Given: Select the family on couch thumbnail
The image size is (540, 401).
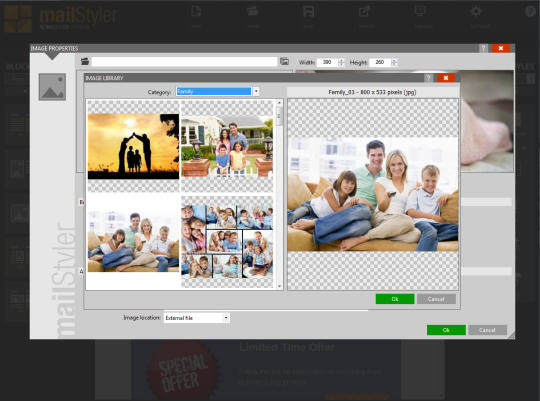Looking at the screenshot, I should click(133, 241).
